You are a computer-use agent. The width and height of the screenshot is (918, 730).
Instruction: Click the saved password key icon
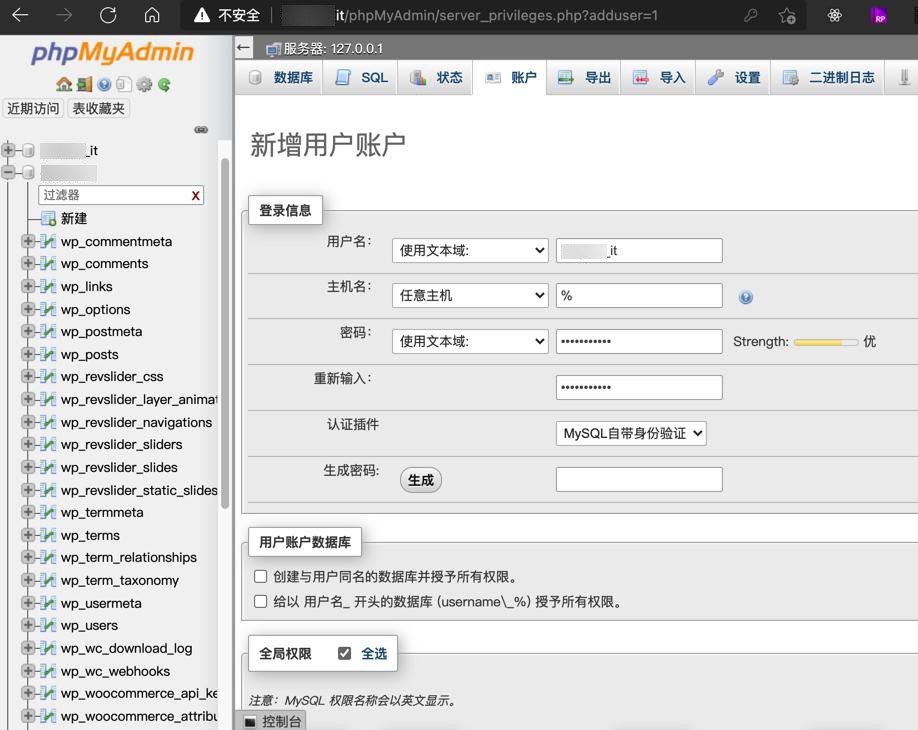click(x=751, y=15)
